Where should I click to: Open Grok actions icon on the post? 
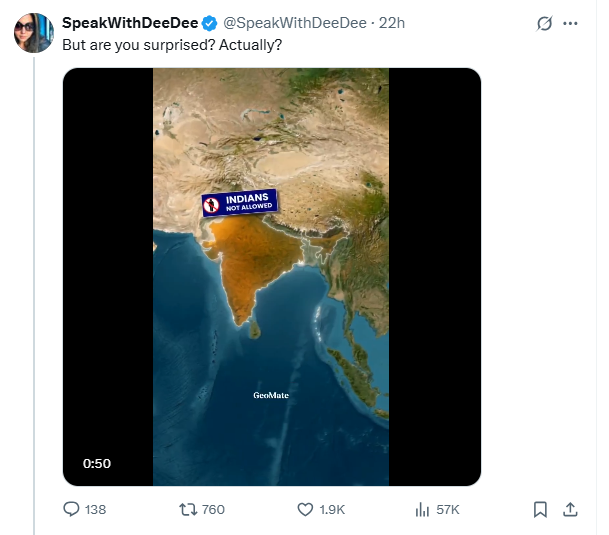point(545,23)
